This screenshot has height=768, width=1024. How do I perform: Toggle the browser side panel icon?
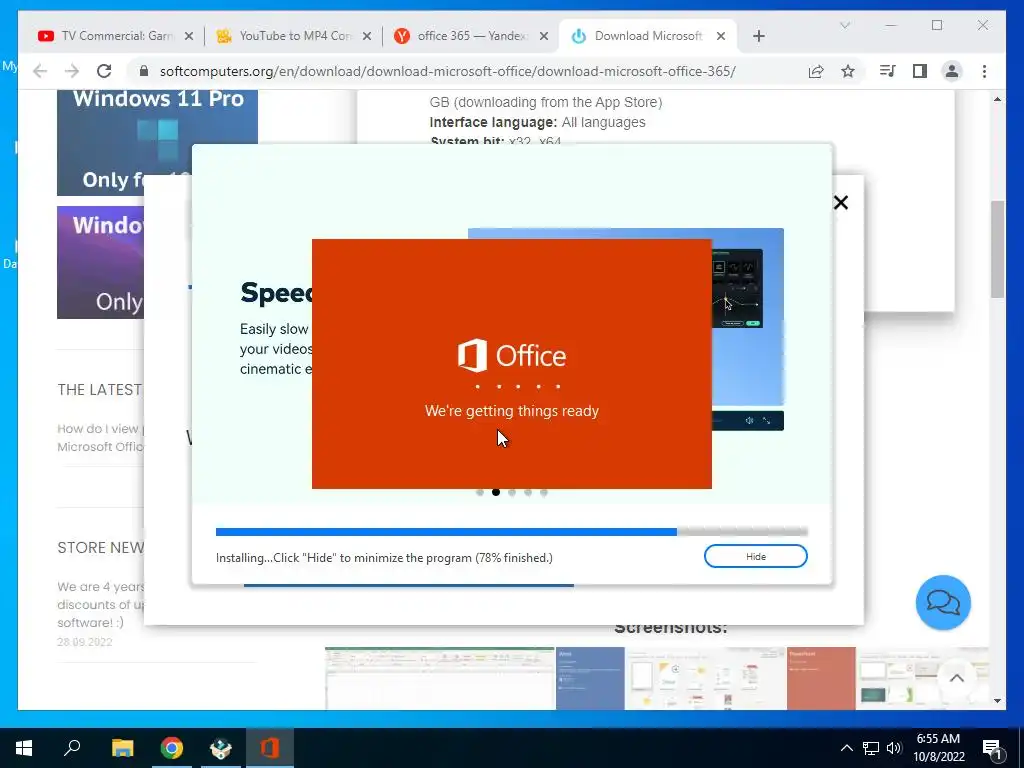pyautogui.click(x=920, y=71)
